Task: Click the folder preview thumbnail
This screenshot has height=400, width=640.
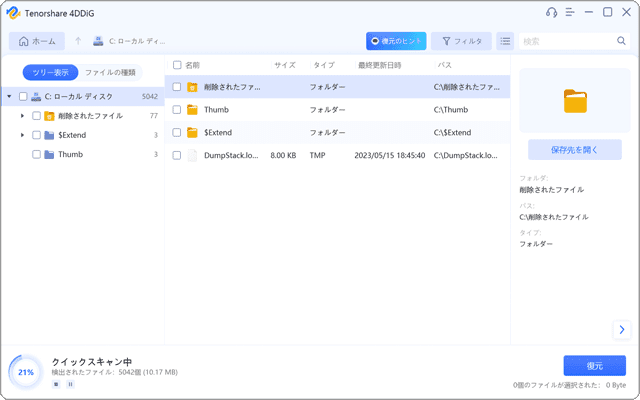Action: coord(575,101)
